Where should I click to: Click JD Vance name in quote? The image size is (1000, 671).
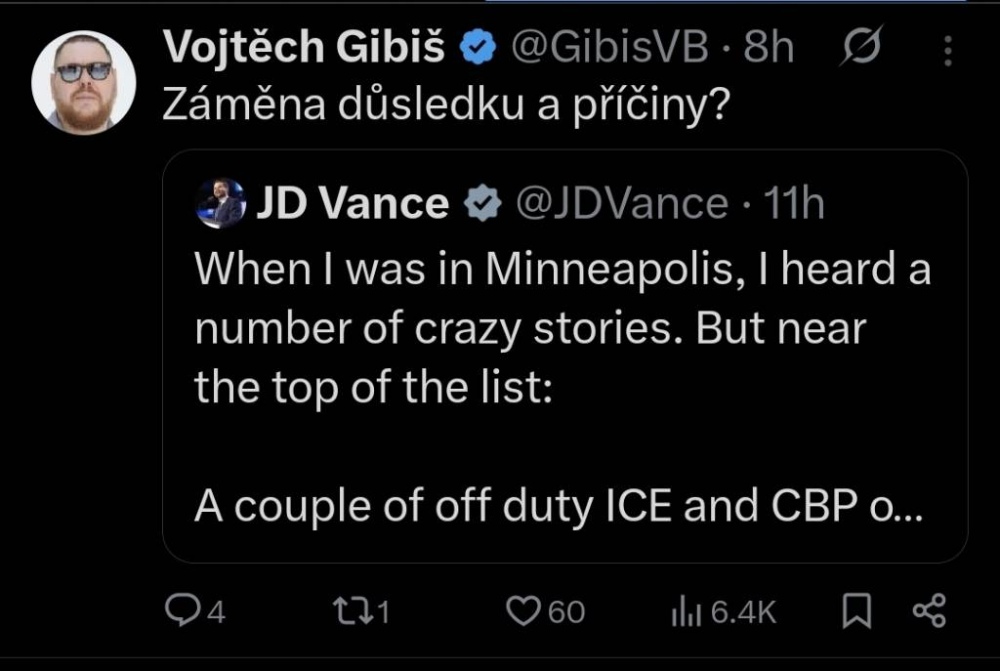coord(352,204)
